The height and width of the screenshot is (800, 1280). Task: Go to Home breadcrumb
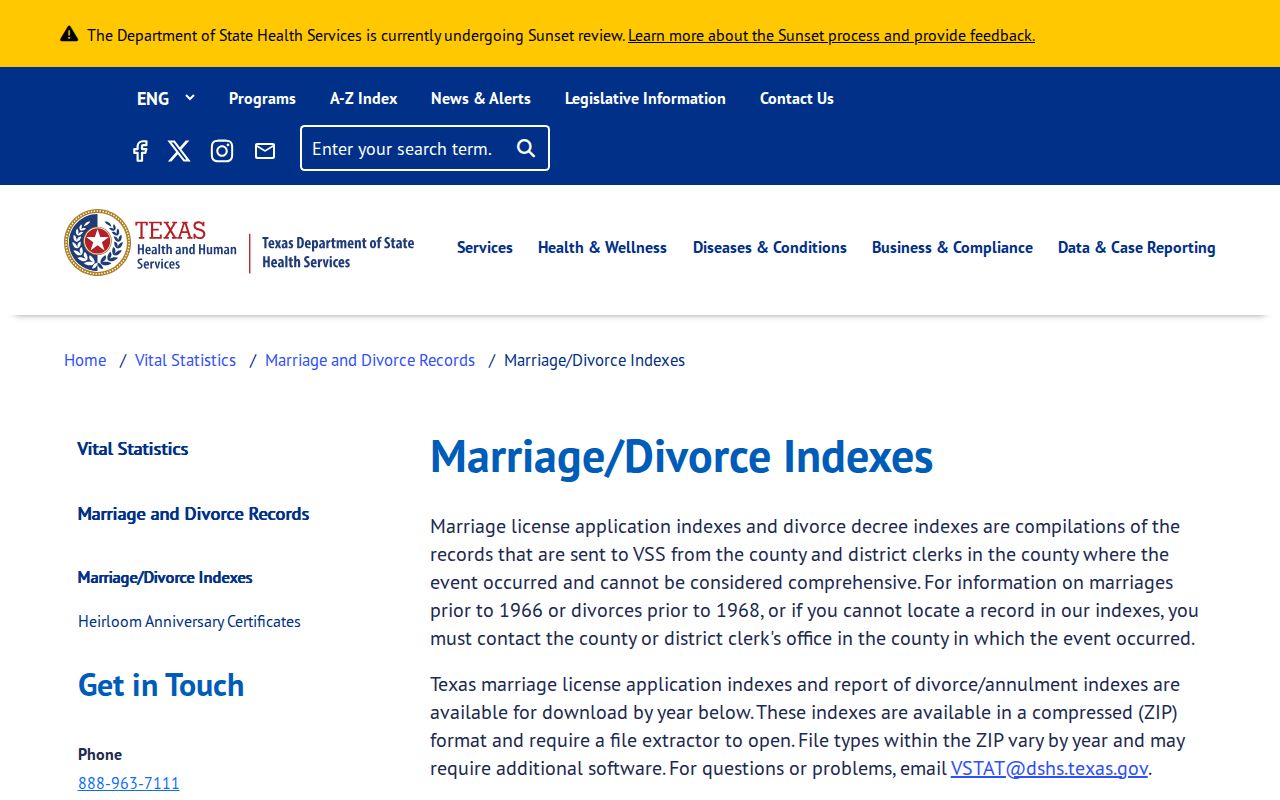click(85, 360)
